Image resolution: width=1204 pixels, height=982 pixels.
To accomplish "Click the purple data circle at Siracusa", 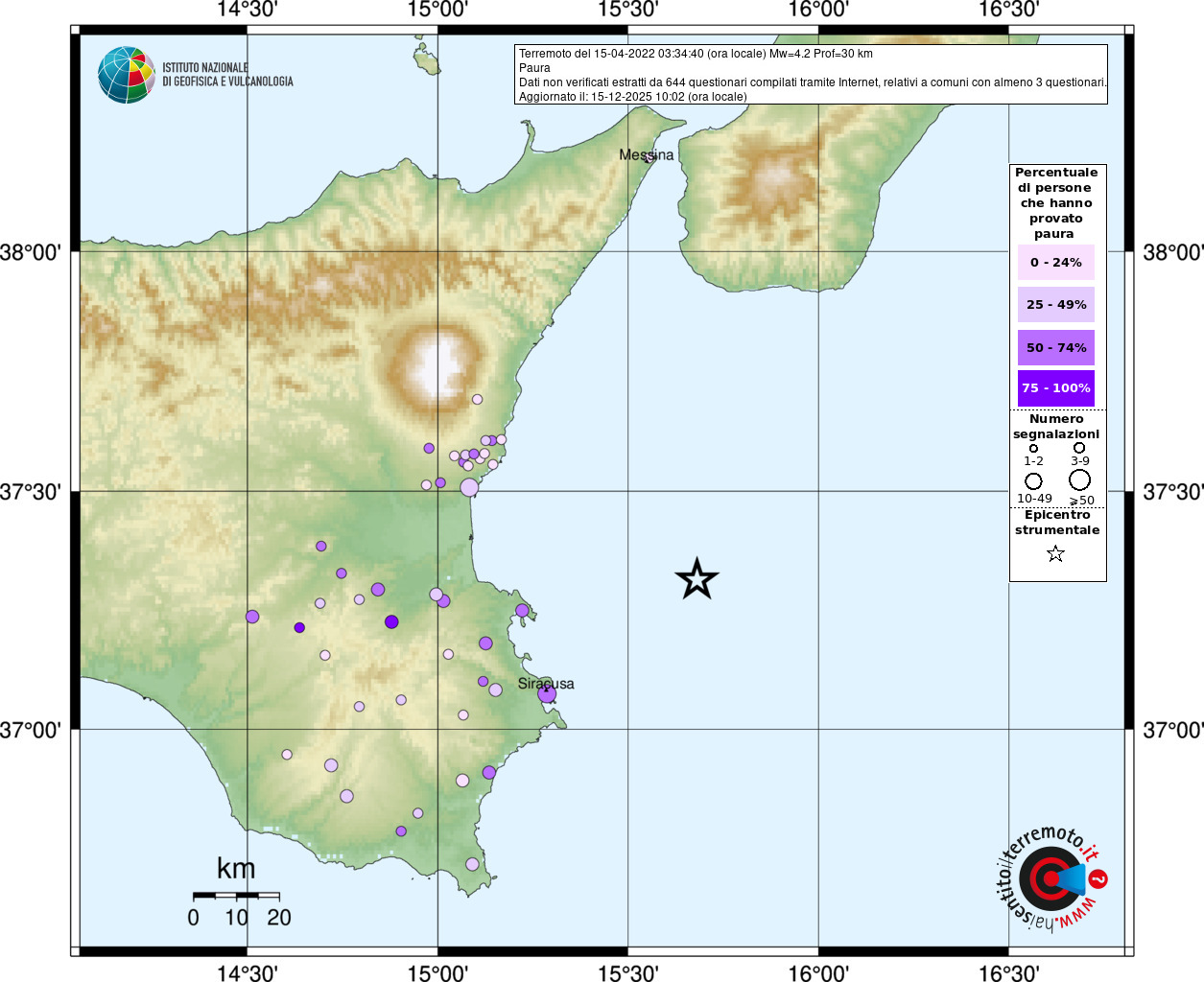I will click(547, 693).
